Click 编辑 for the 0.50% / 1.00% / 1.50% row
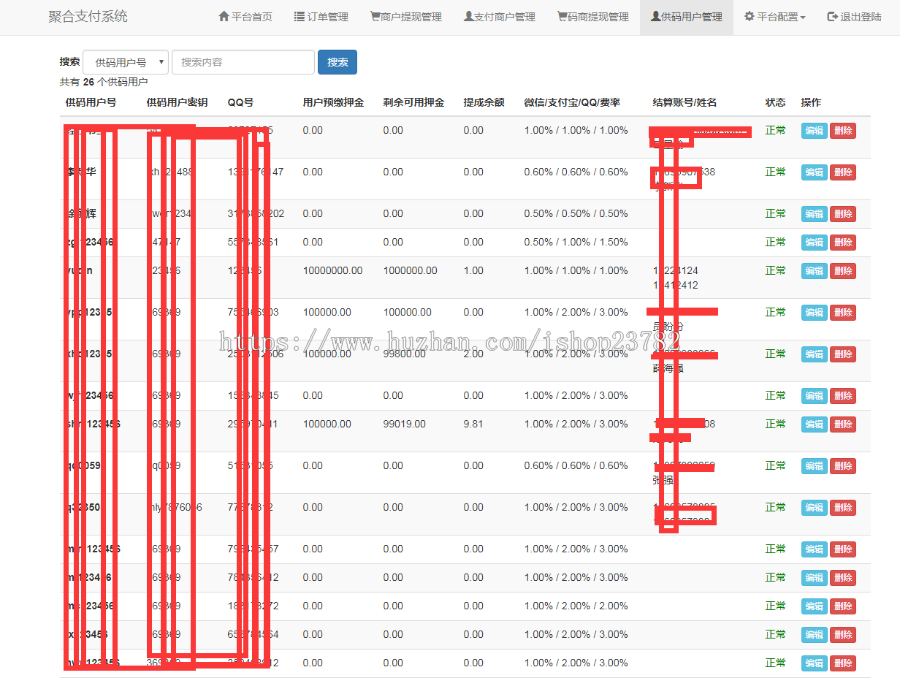This screenshot has height=678, width=900. 814,242
